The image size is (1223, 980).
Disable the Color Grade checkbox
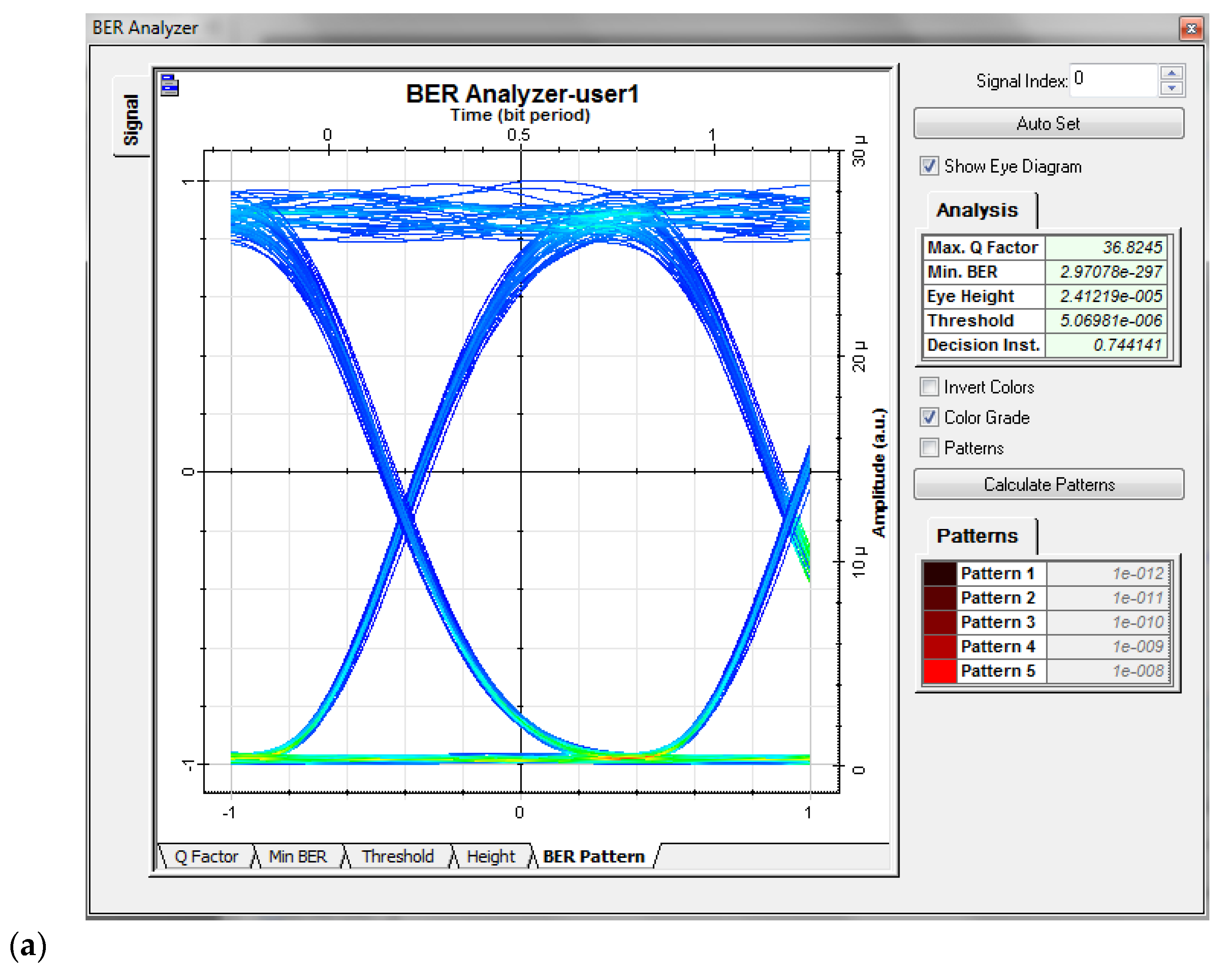coord(929,417)
